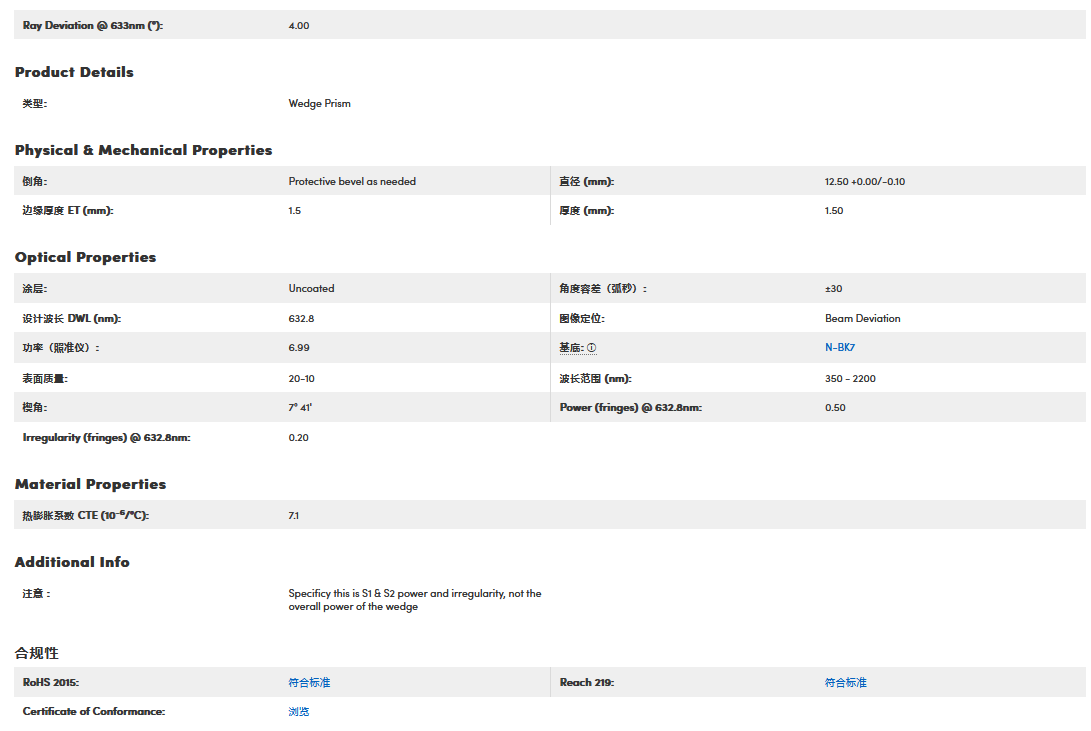Click the Protective bevel as needed text

pos(352,181)
